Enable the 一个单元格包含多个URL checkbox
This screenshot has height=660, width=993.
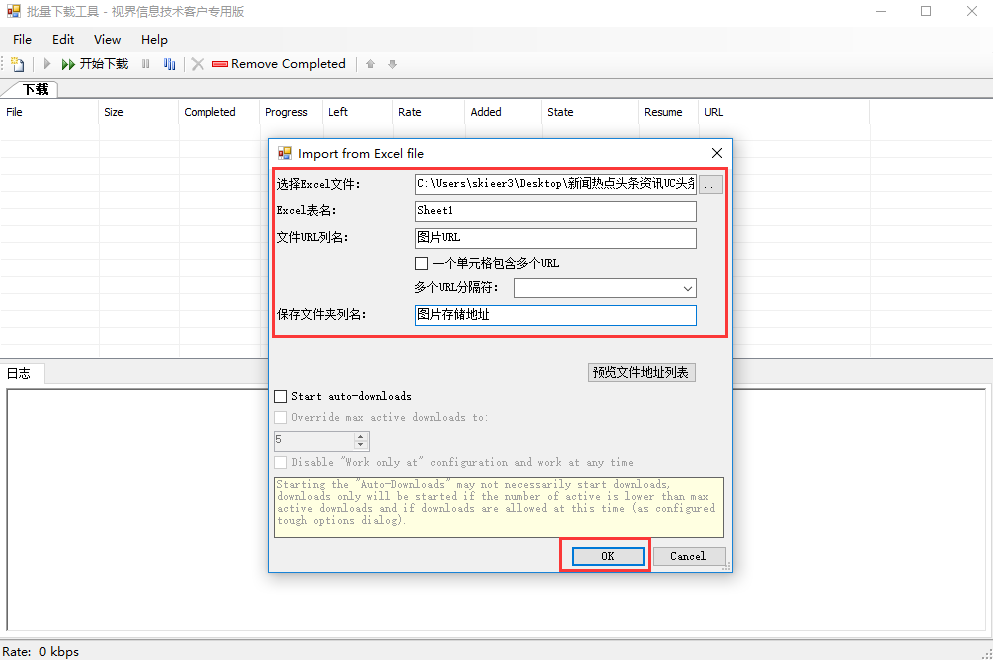[422, 264]
